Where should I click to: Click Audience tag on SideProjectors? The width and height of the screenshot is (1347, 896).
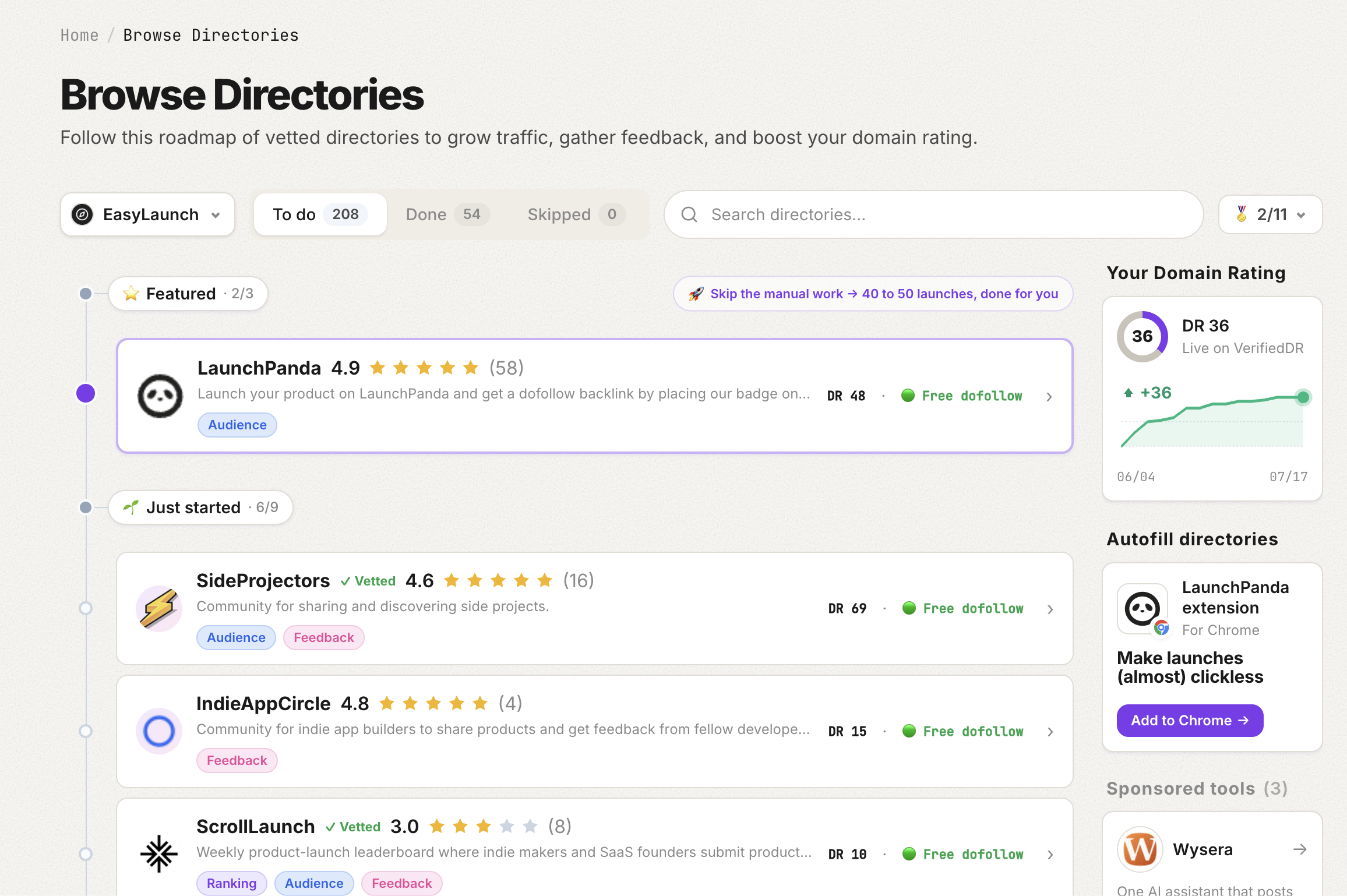pyautogui.click(x=237, y=637)
